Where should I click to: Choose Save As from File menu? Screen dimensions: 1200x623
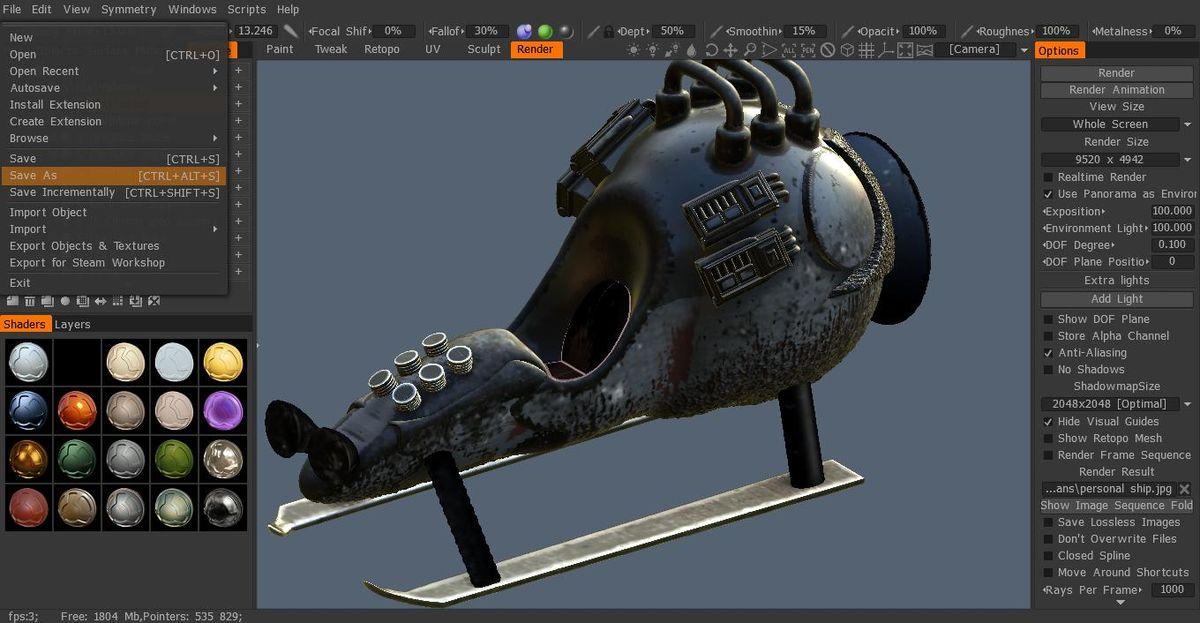click(113, 176)
